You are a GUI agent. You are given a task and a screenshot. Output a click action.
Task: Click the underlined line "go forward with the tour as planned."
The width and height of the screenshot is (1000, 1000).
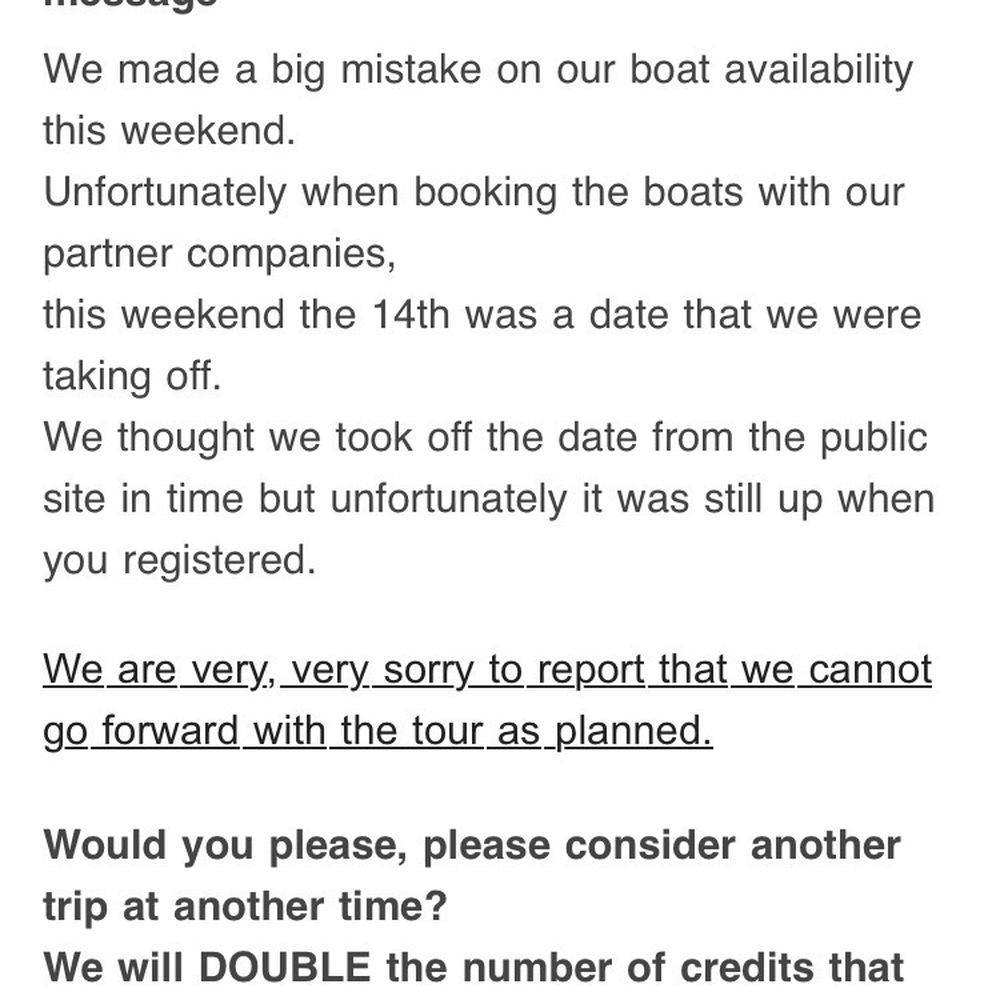point(378,732)
